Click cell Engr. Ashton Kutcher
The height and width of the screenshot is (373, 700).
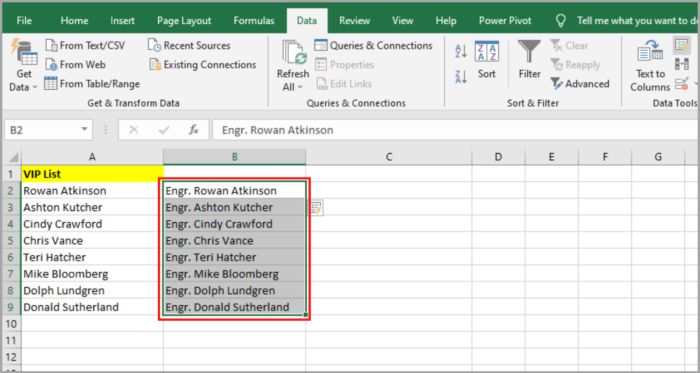234,207
